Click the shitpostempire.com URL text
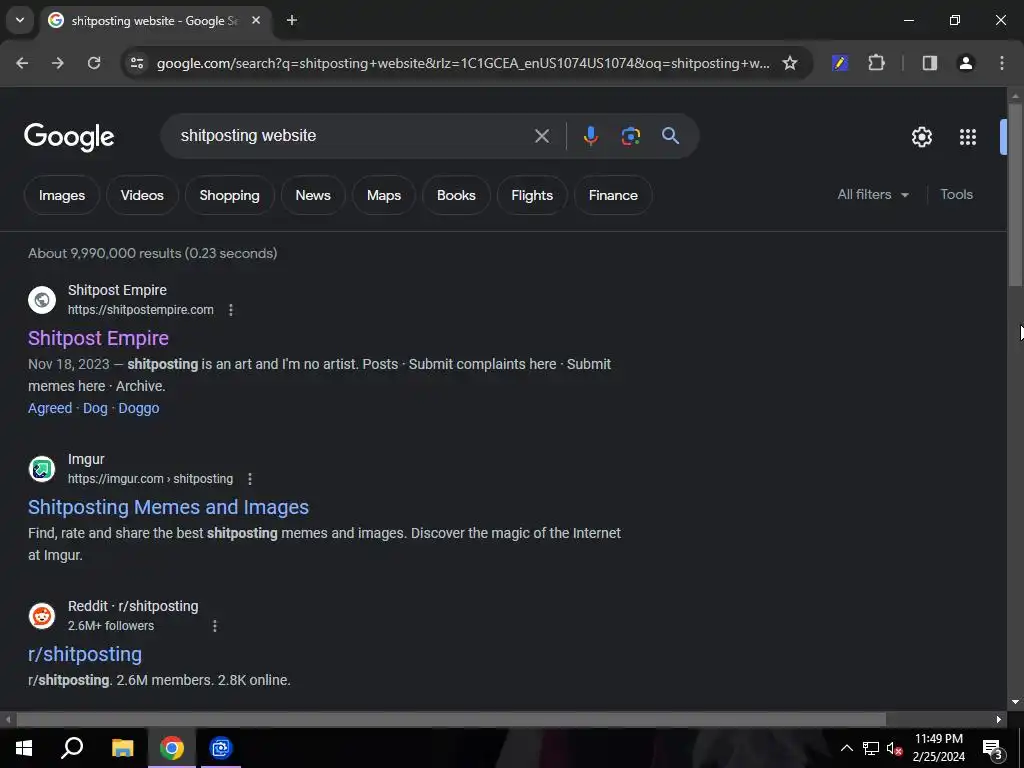 click(140, 310)
